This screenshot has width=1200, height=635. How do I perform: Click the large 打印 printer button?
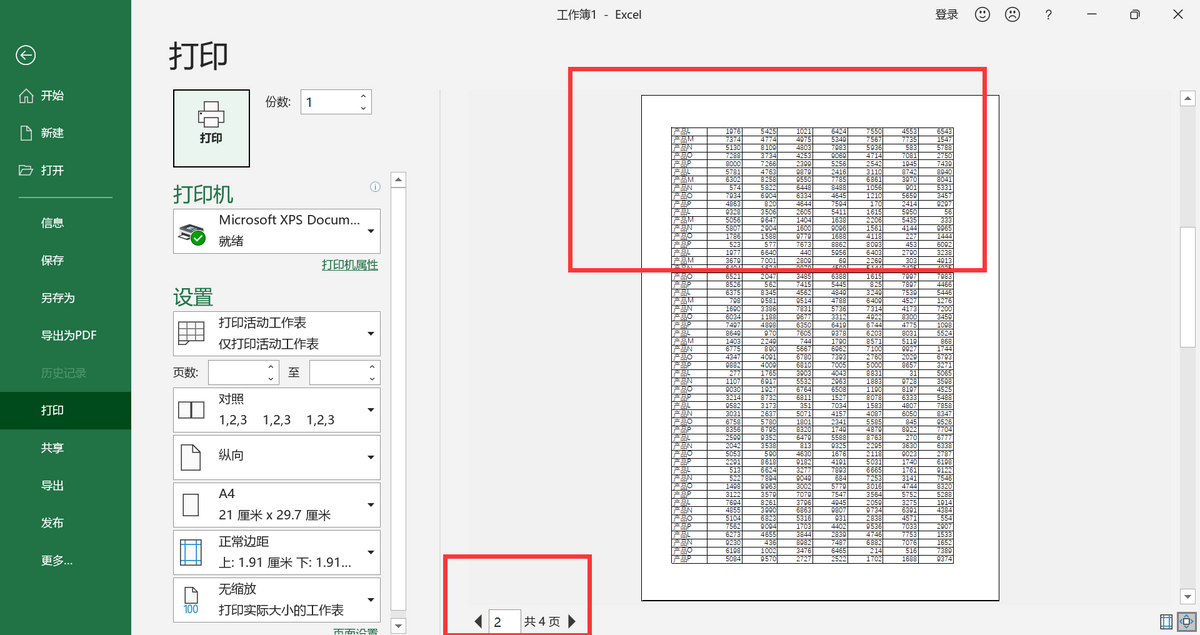[x=211, y=127]
